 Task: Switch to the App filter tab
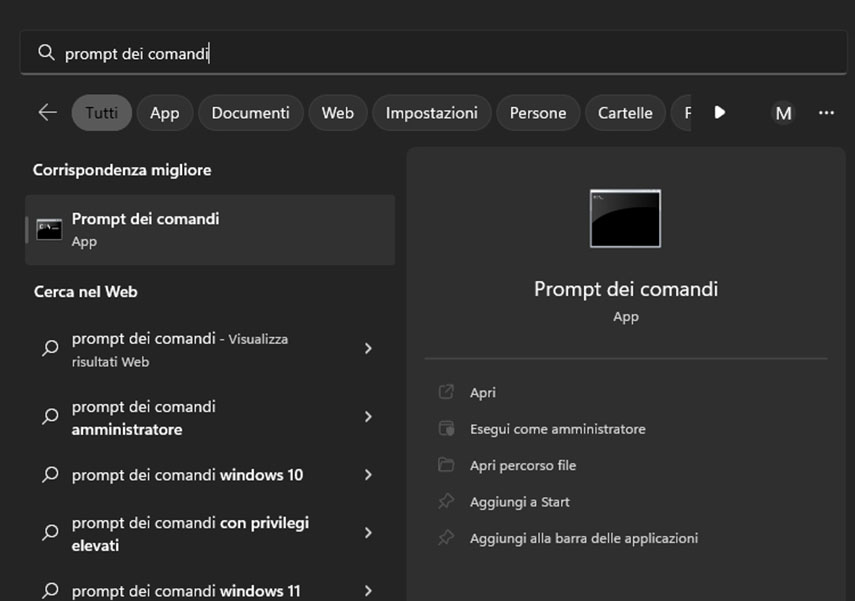coord(165,113)
